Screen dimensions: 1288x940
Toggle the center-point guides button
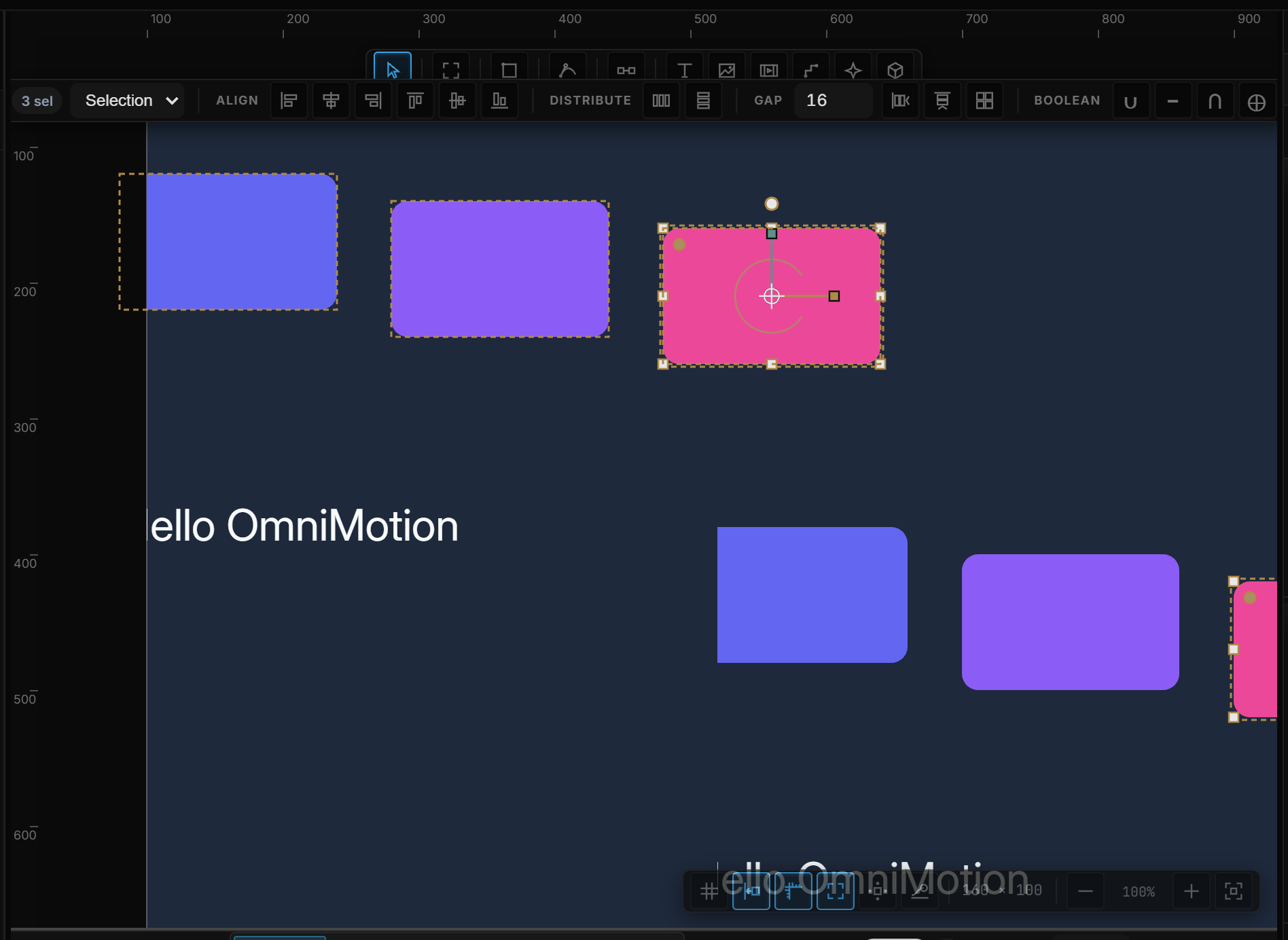pos(878,891)
